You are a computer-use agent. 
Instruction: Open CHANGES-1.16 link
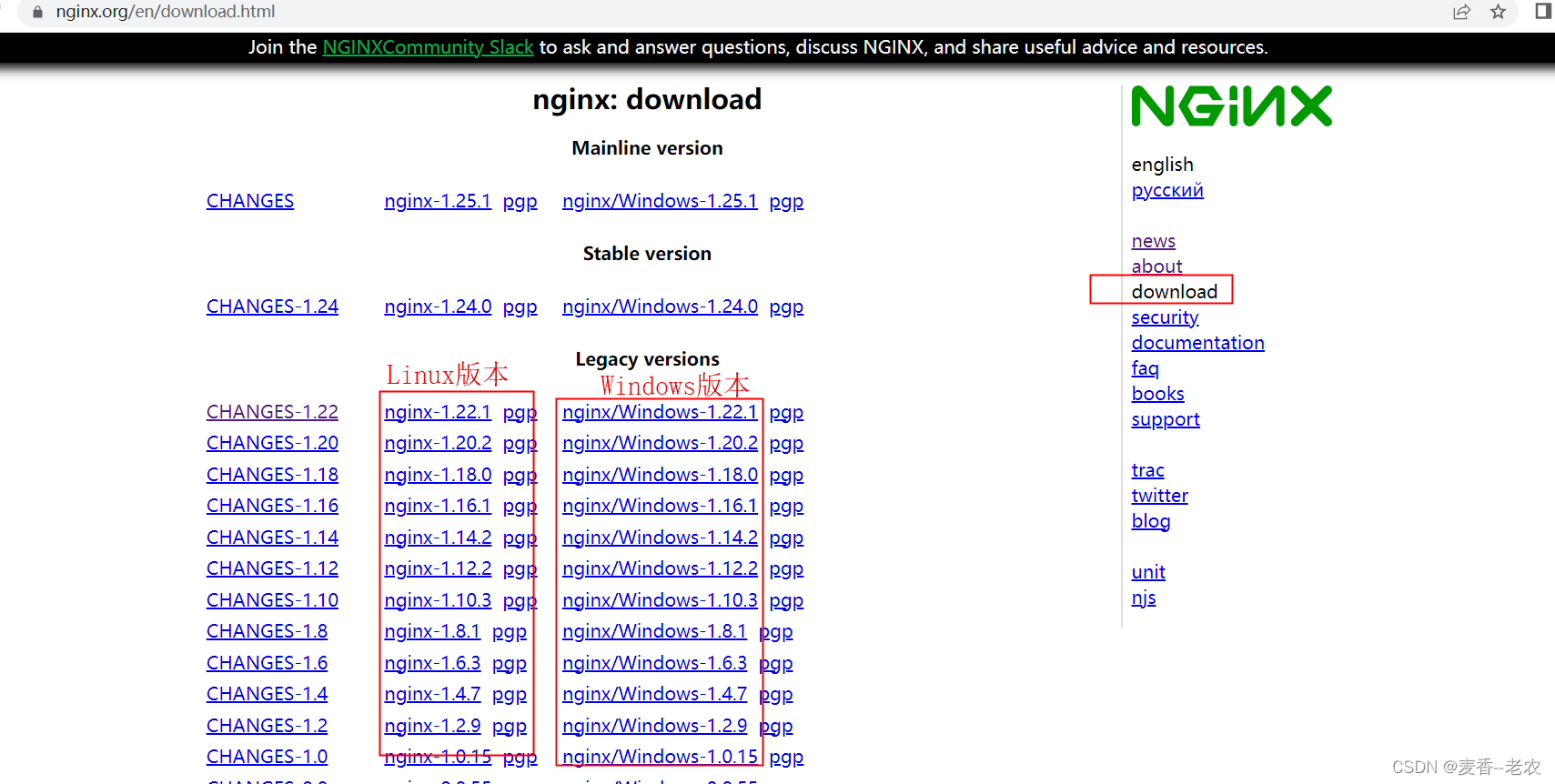click(272, 506)
